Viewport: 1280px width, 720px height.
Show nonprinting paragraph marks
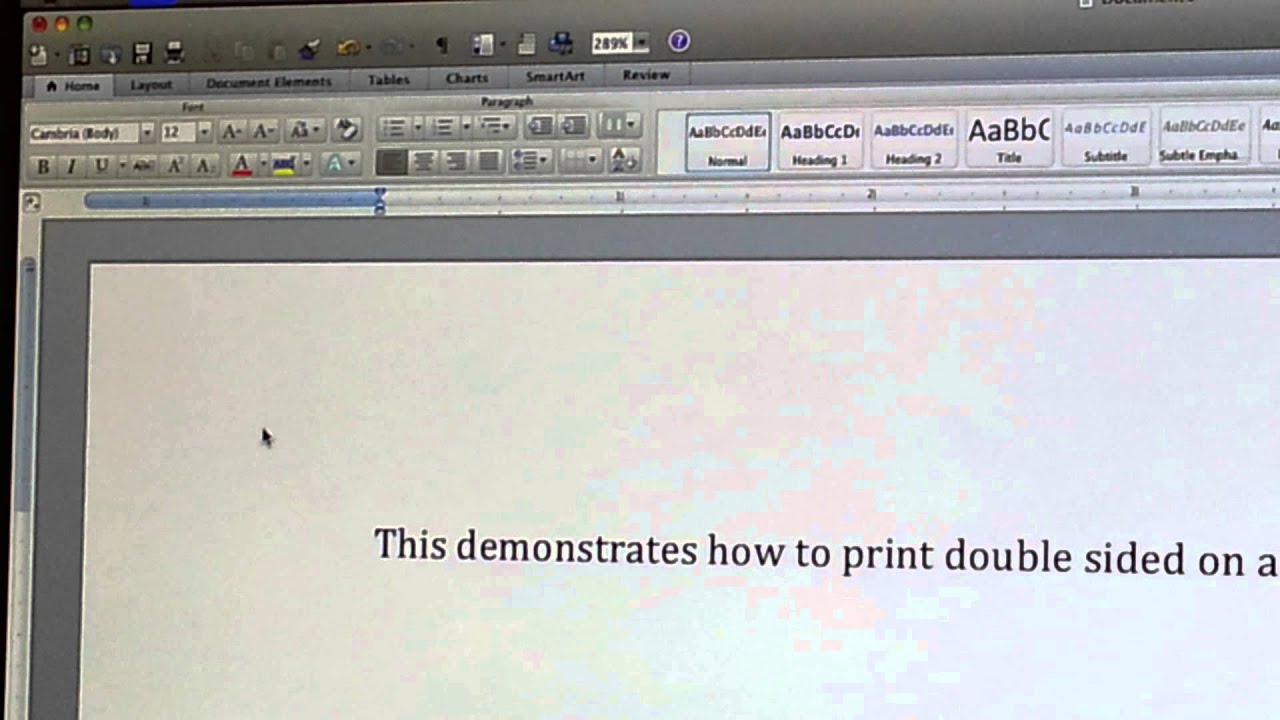coord(441,45)
